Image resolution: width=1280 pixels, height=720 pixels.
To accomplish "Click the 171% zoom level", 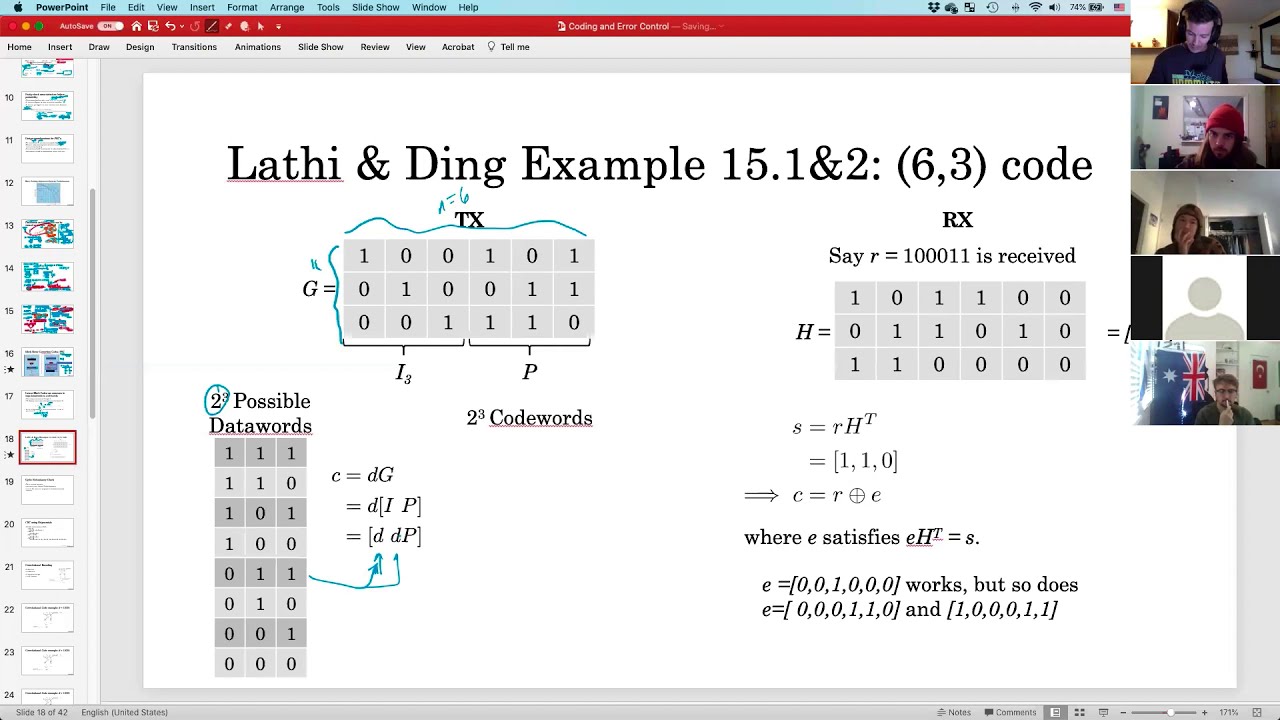I will 1229,712.
